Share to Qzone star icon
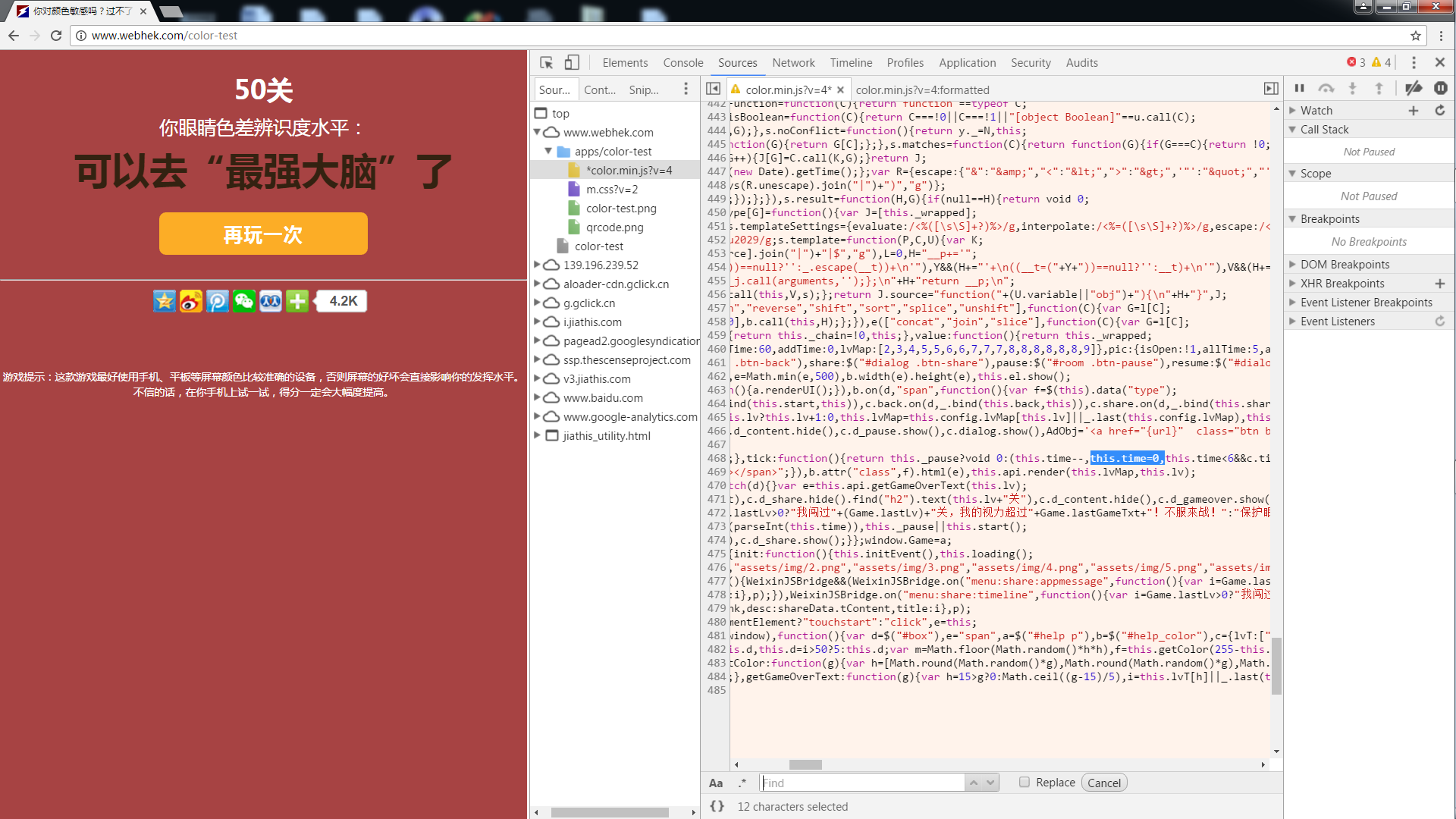The height and width of the screenshot is (819, 1456). coord(164,301)
